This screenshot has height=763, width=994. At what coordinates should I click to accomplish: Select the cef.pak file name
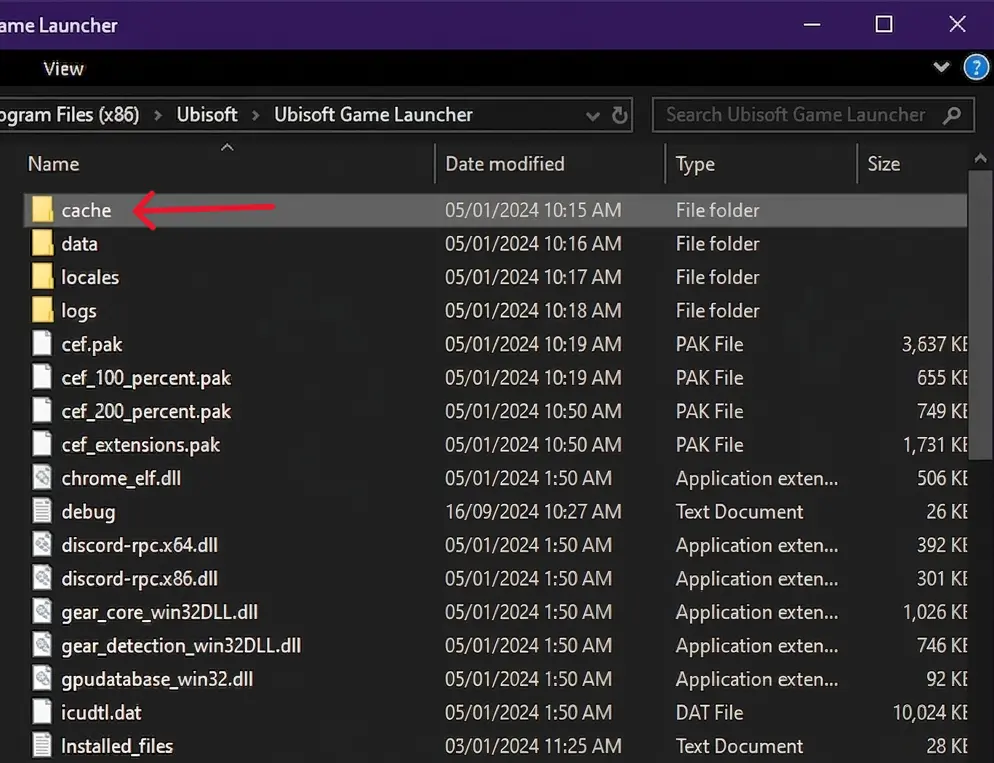(x=91, y=345)
